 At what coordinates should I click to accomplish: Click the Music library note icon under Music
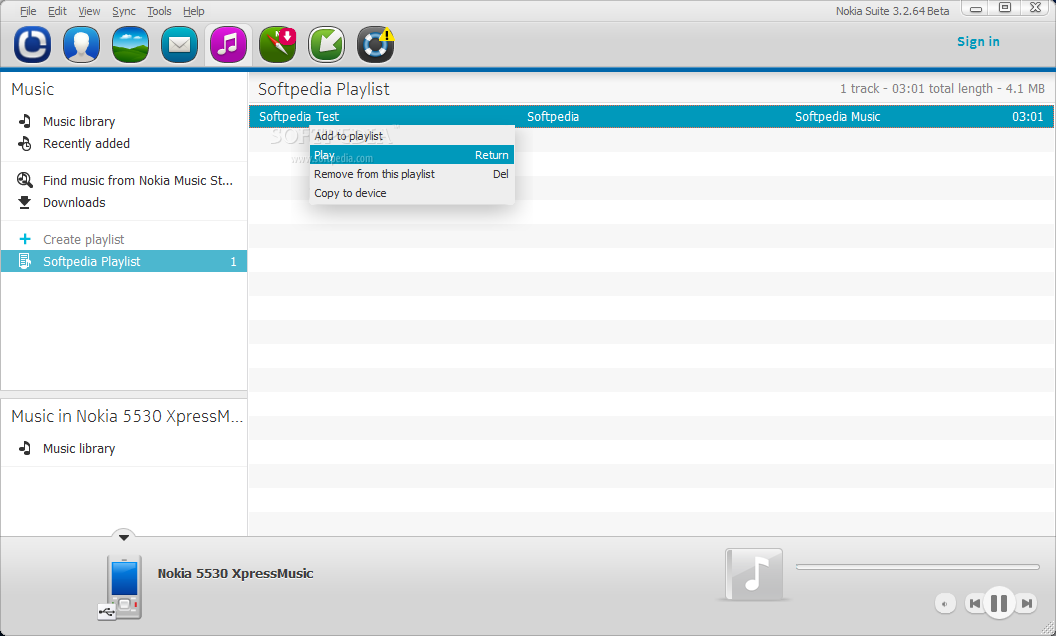pos(25,121)
